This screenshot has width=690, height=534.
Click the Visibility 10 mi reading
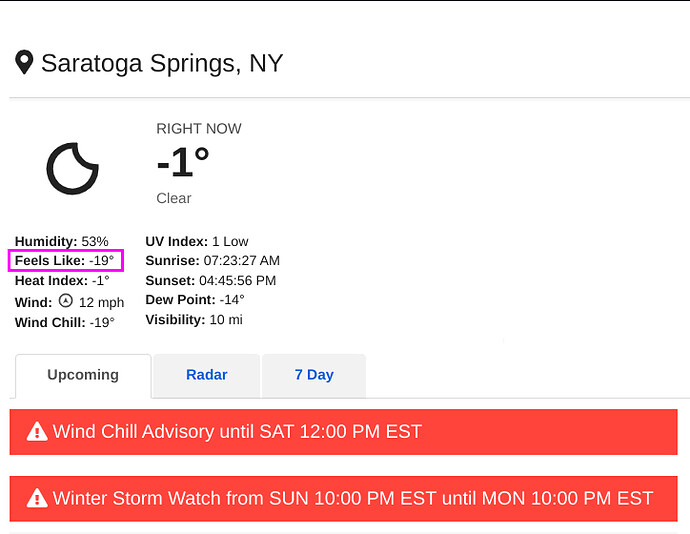pos(194,320)
